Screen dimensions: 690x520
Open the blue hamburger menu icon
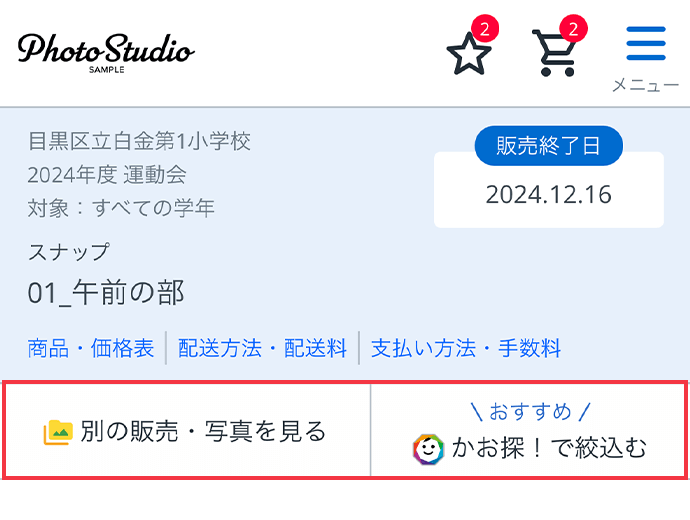(646, 44)
